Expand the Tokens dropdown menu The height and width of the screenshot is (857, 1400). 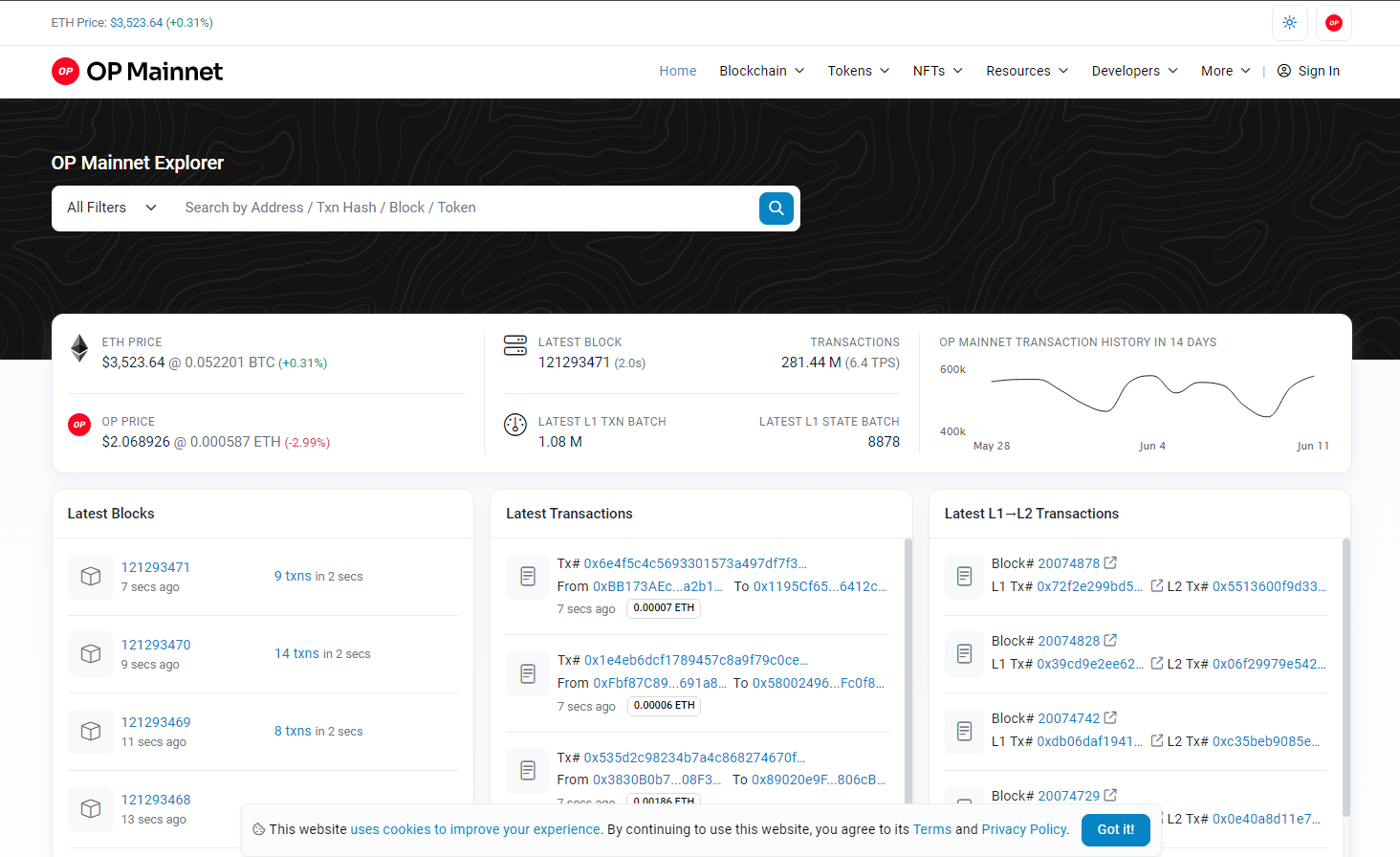pos(858,71)
